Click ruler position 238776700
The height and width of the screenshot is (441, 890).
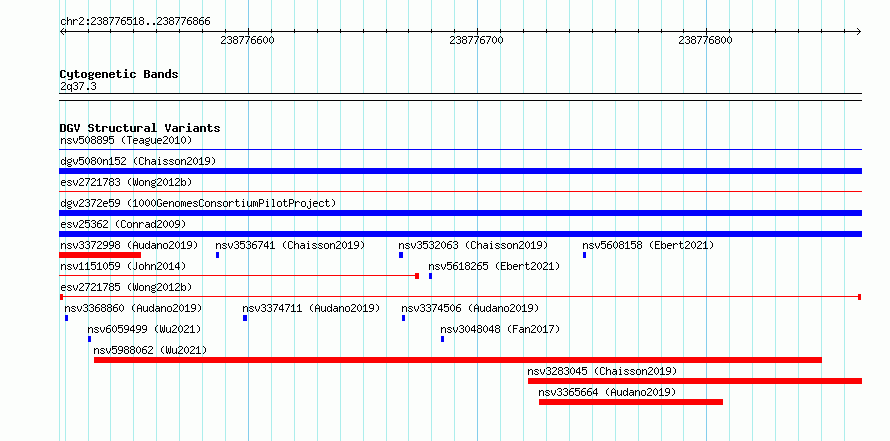[x=477, y=40]
